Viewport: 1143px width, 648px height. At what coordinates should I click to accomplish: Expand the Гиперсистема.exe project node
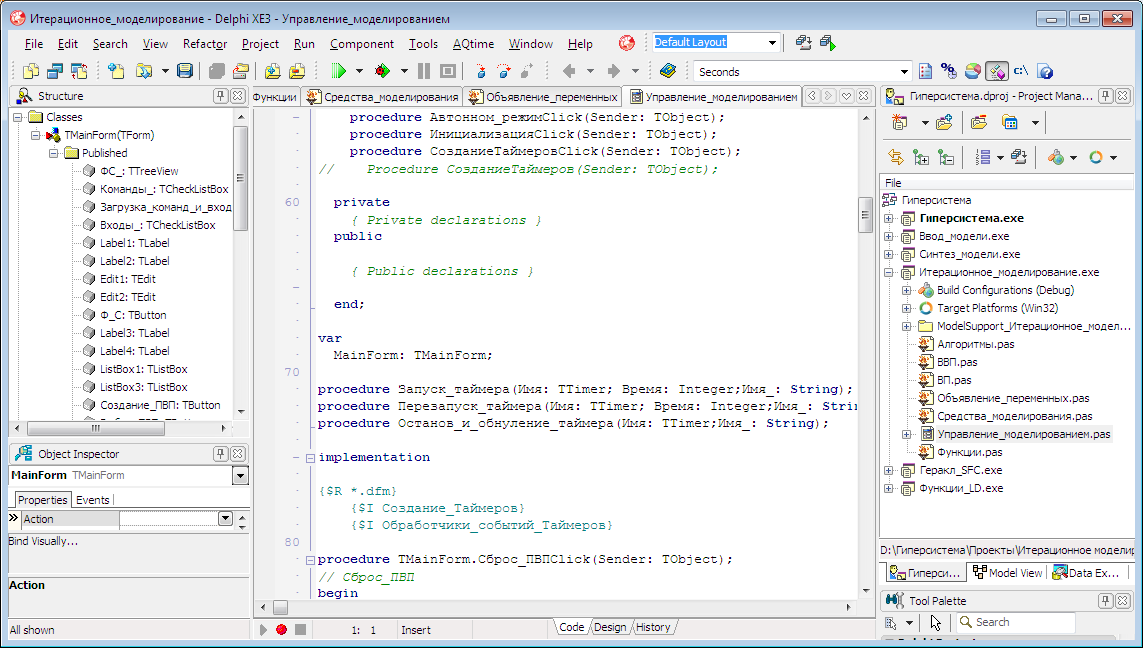[x=888, y=218]
